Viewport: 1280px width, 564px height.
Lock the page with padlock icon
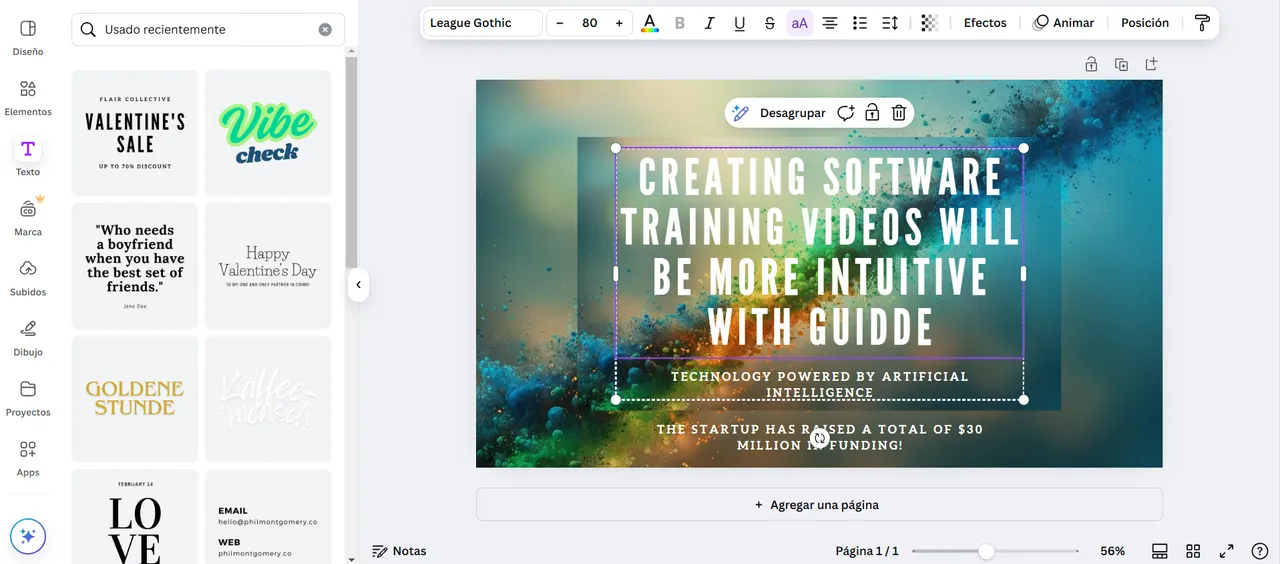1091,64
